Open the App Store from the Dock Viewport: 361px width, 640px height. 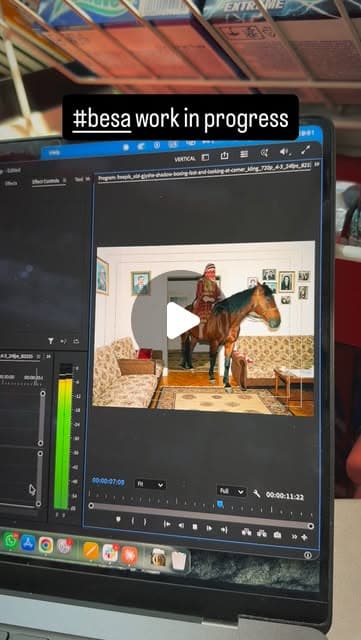[x=28, y=543]
